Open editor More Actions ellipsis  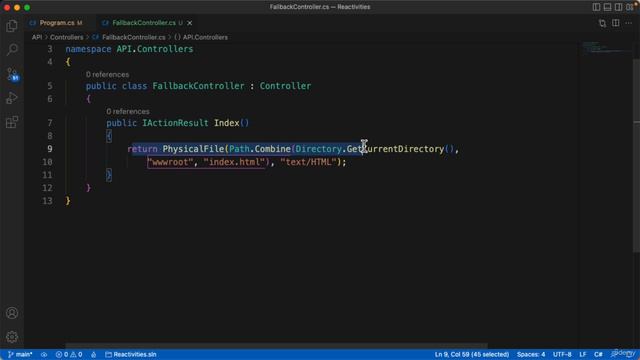pos(629,23)
